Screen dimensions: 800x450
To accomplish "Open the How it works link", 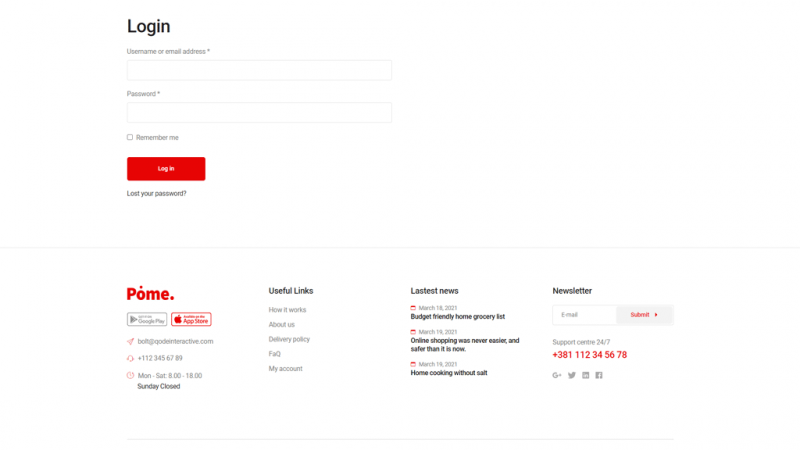I will 287,310.
